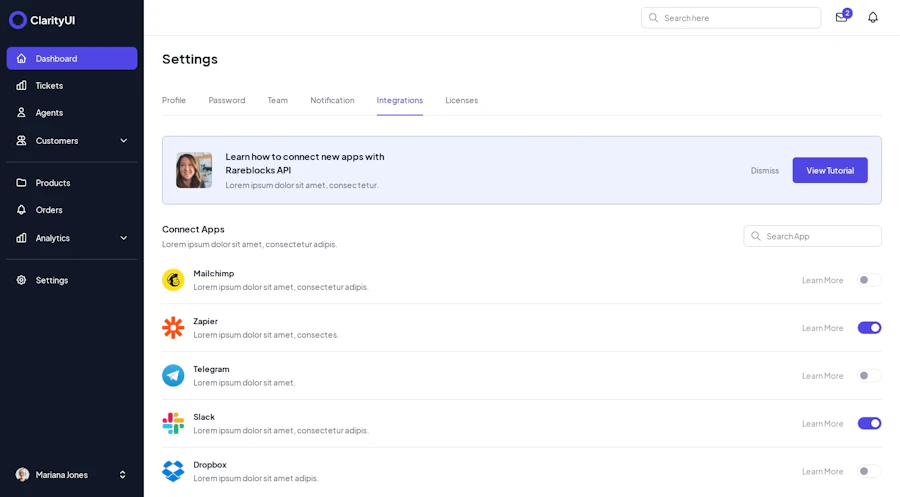Switch to the Team tab

(277, 100)
